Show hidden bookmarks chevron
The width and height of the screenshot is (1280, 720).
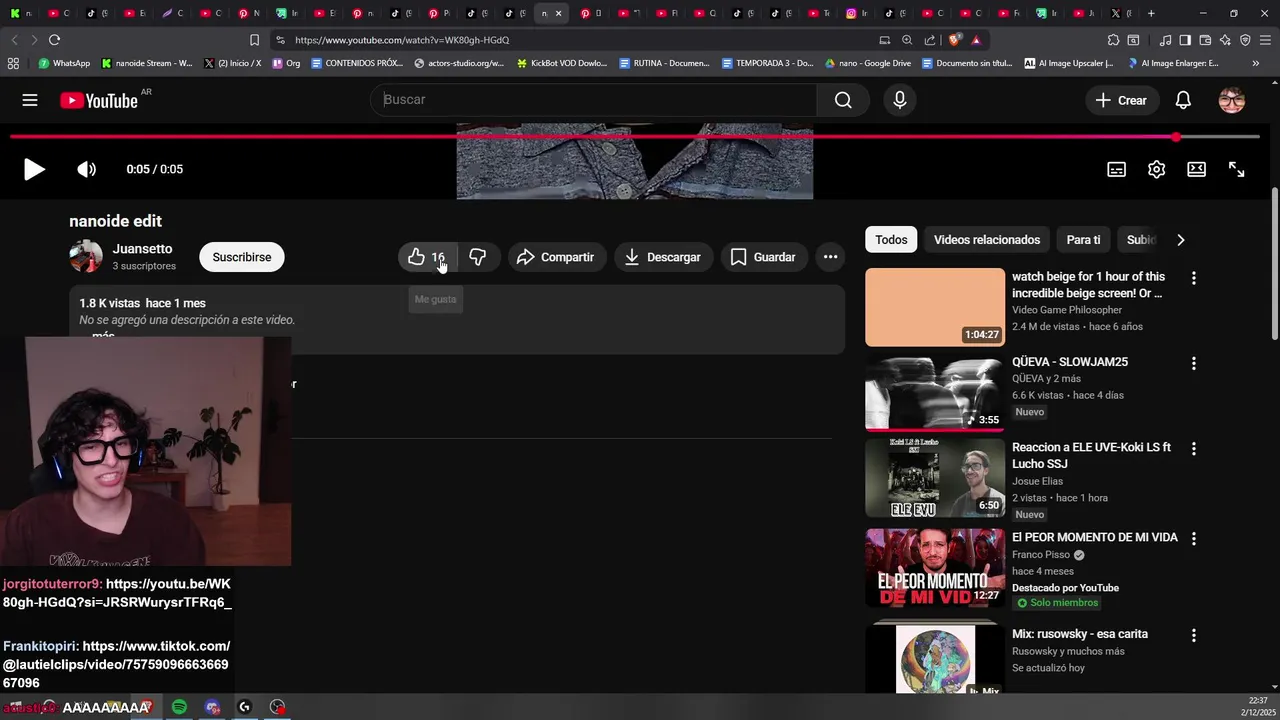[1255, 63]
